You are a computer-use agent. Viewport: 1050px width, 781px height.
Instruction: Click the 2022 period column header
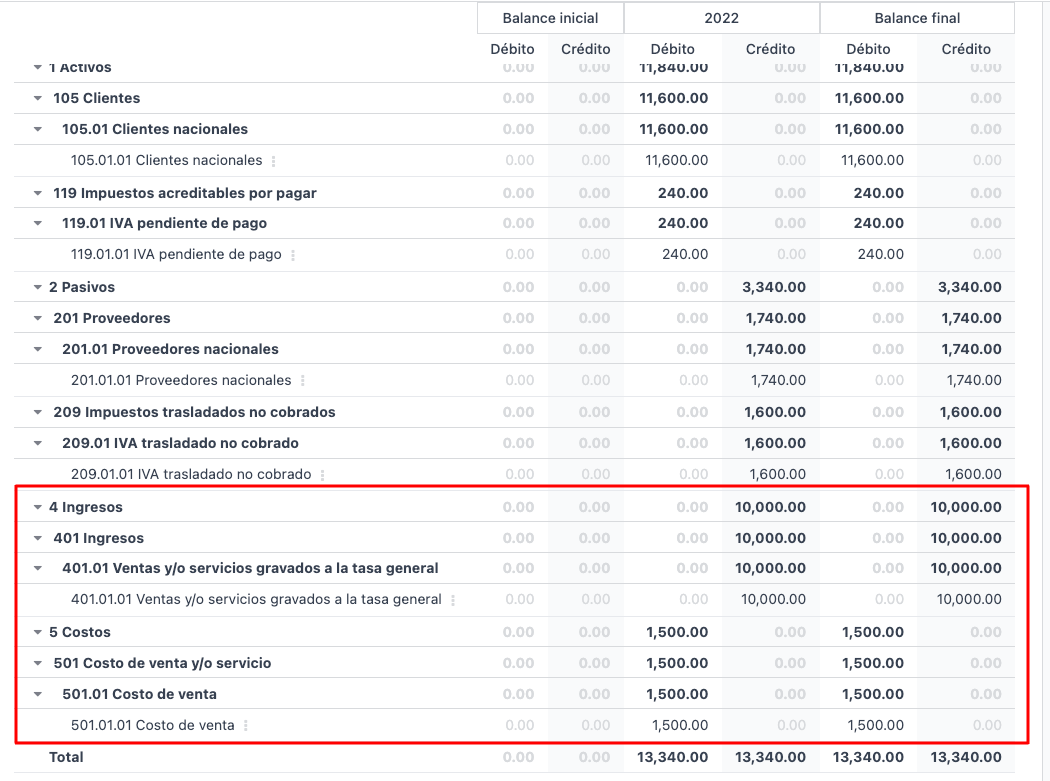[x=721, y=18]
